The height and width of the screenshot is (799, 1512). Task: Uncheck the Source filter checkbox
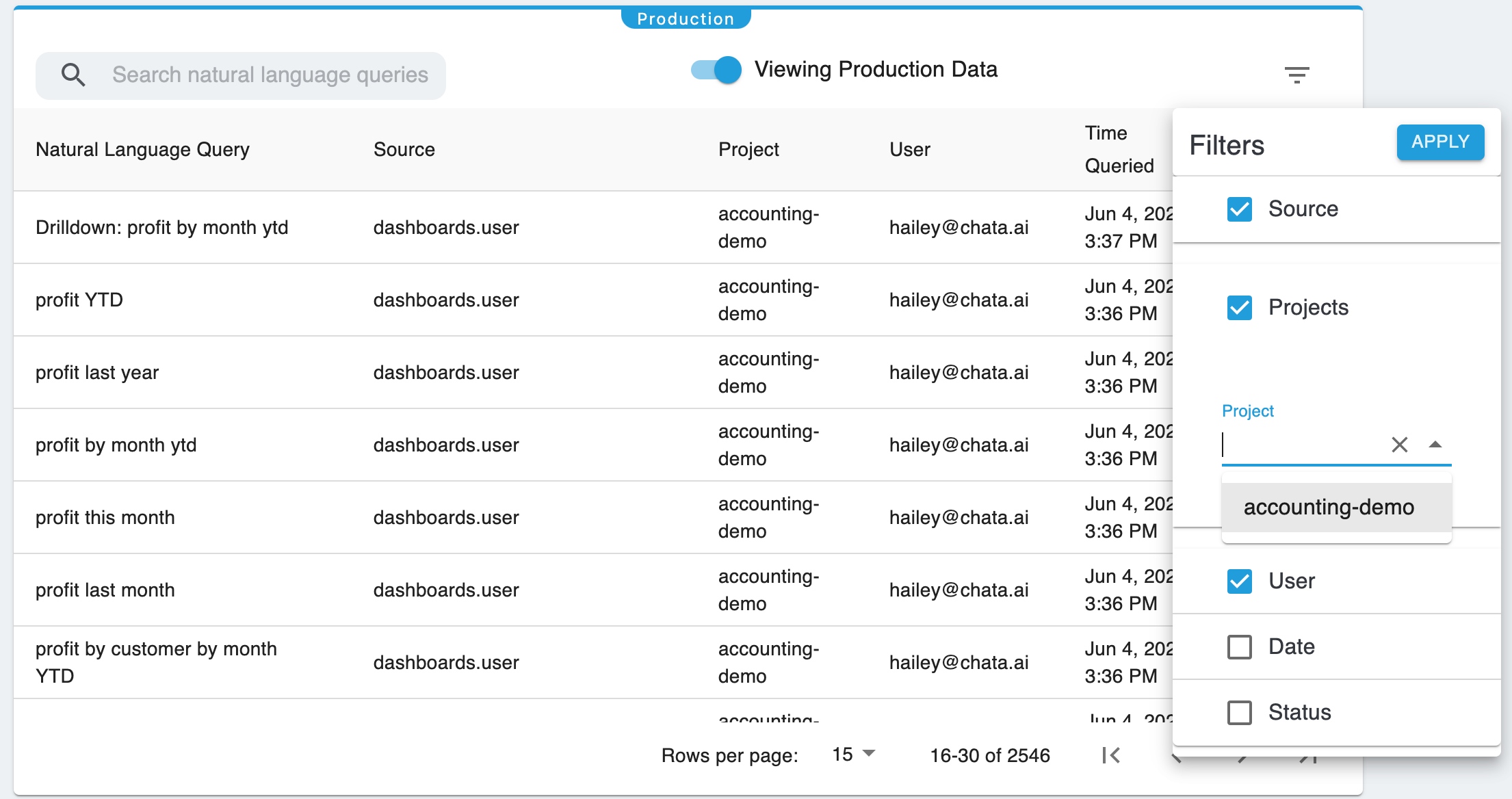click(x=1239, y=209)
